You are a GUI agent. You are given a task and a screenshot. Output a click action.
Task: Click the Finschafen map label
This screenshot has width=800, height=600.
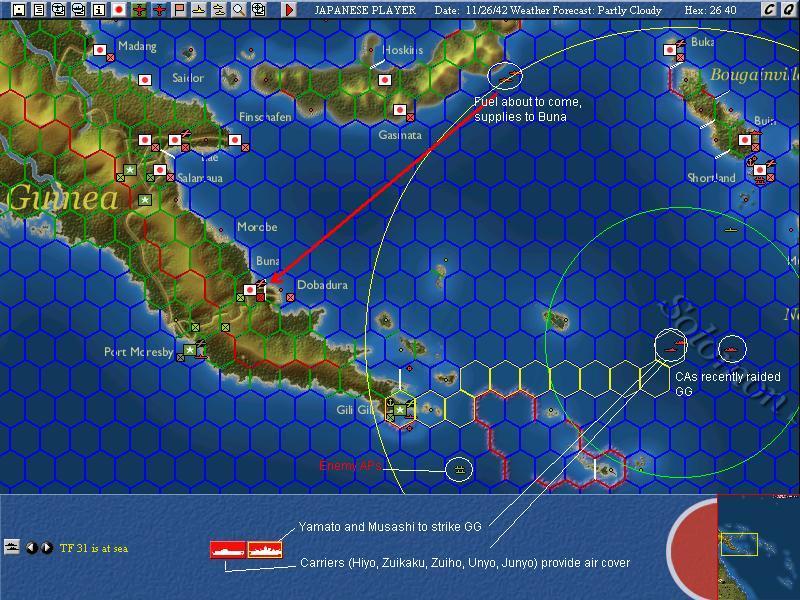click(265, 117)
